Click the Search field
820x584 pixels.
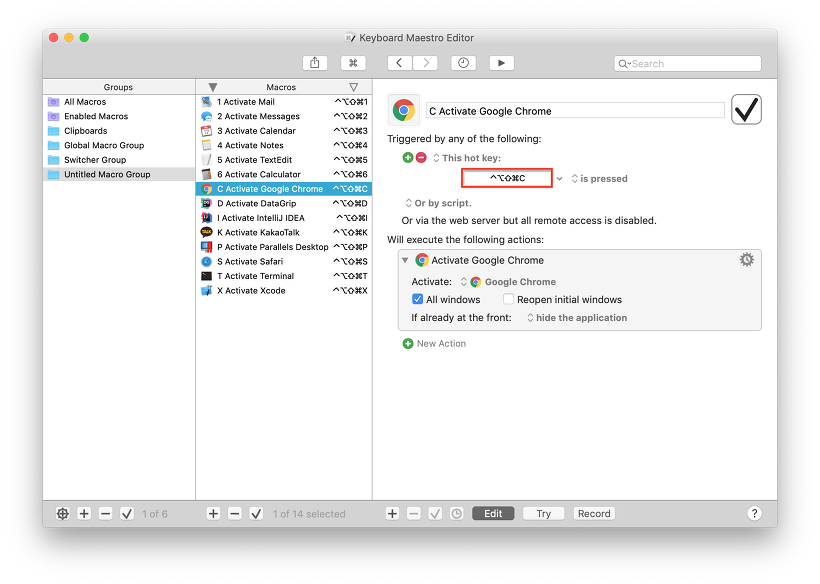pyautogui.click(x=687, y=63)
